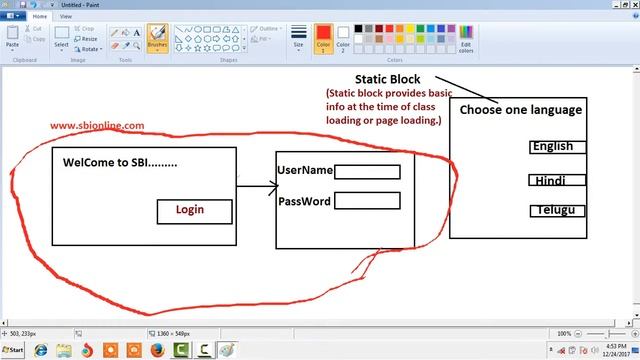Image resolution: width=640 pixels, height=360 pixels.
Task: Open Firefox from the taskbar
Action: click(158, 350)
